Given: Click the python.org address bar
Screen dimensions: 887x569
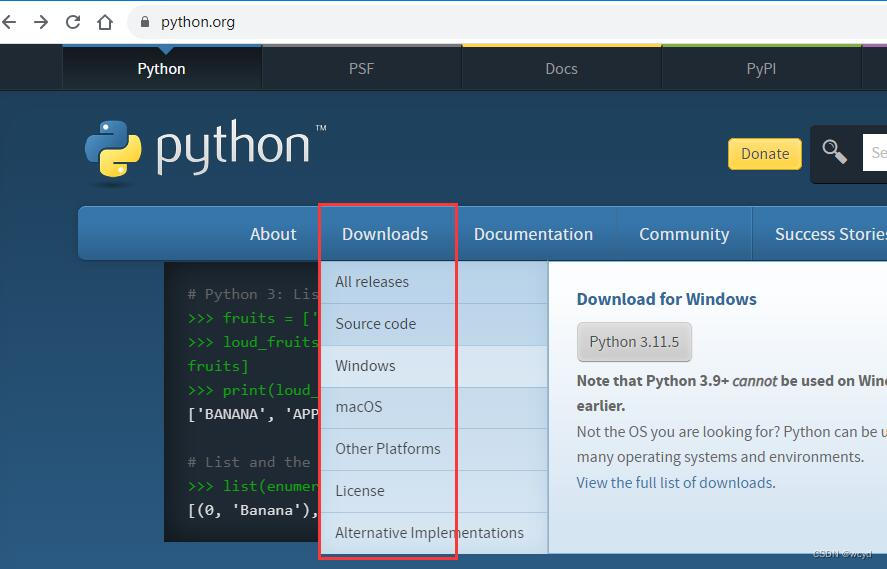Looking at the screenshot, I should point(509,22).
